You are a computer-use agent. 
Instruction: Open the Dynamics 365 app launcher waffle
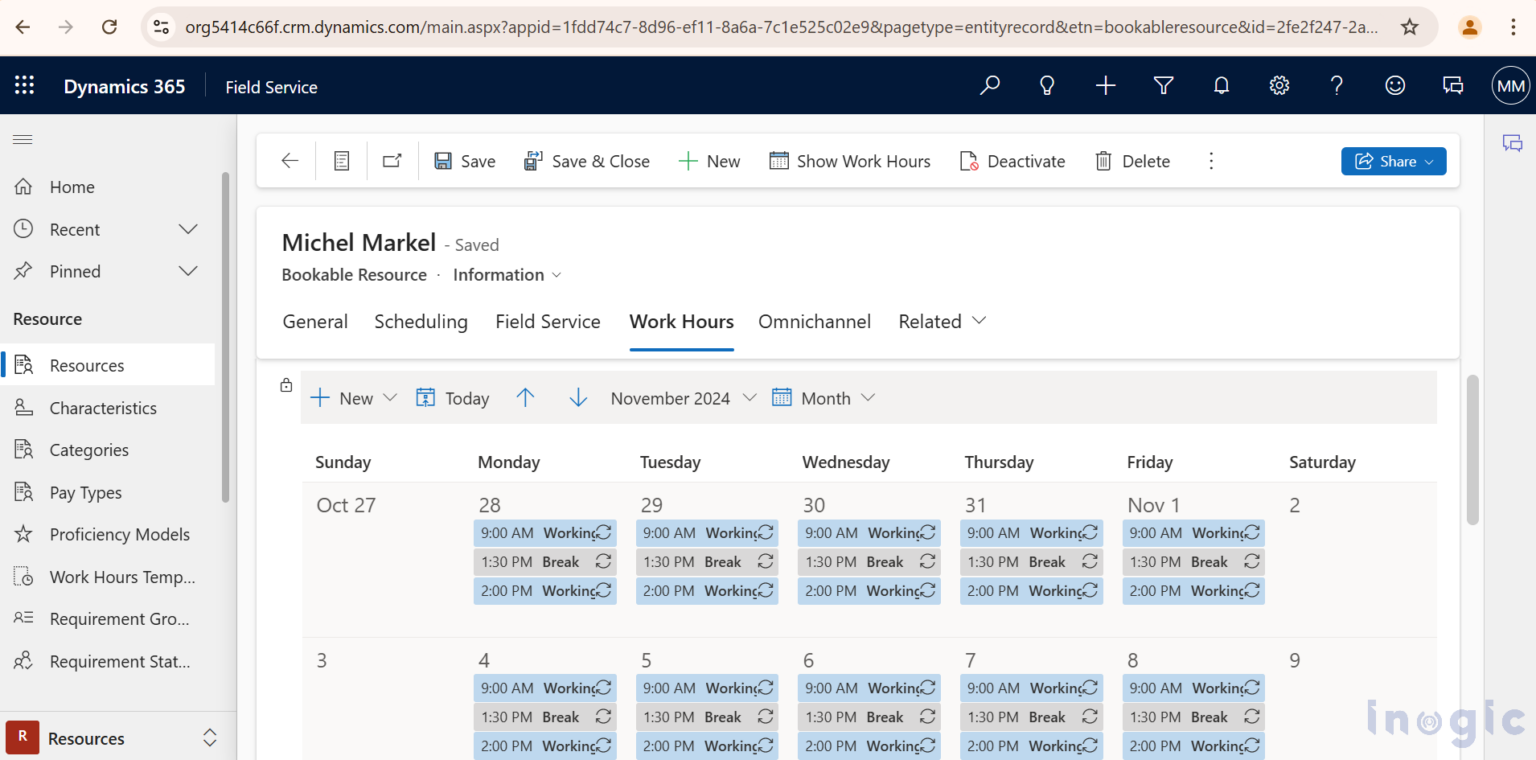point(24,85)
